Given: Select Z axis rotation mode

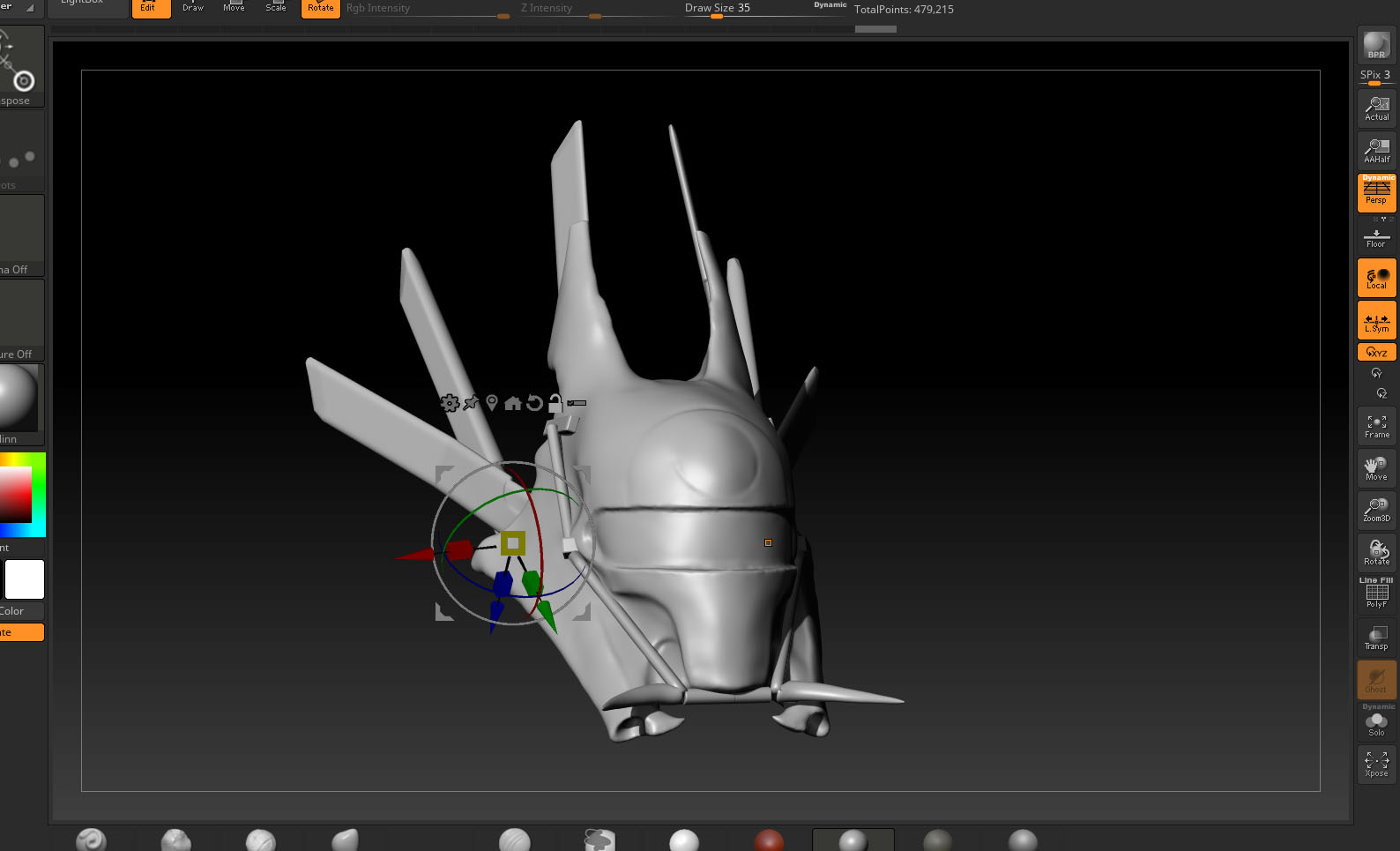Looking at the screenshot, I should [1381, 393].
